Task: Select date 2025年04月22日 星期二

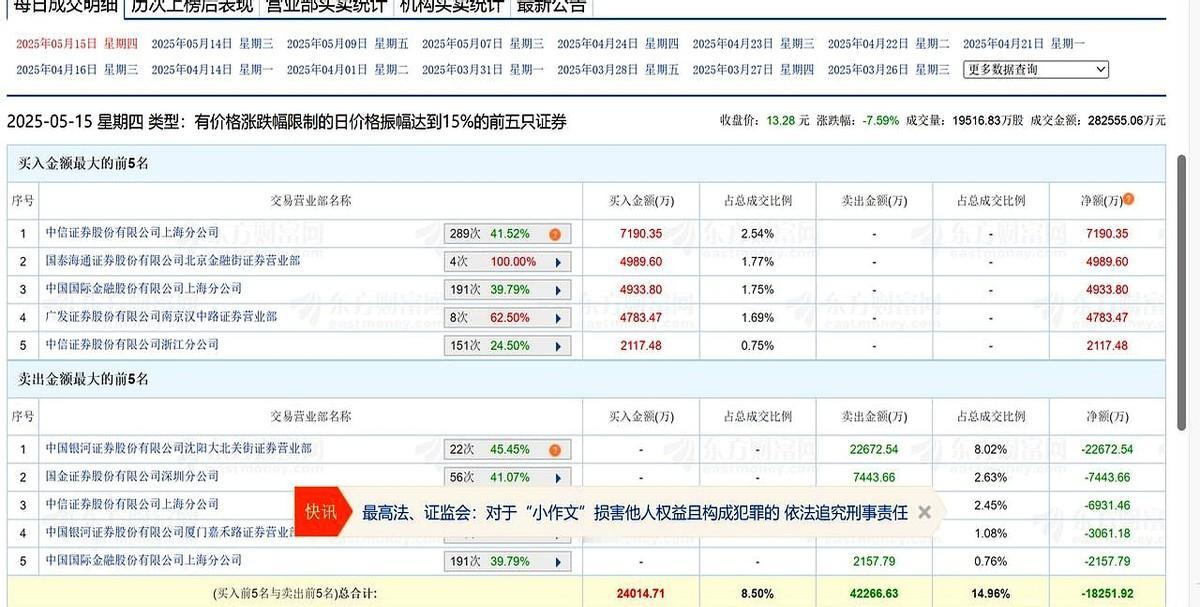Action: point(888,44)
